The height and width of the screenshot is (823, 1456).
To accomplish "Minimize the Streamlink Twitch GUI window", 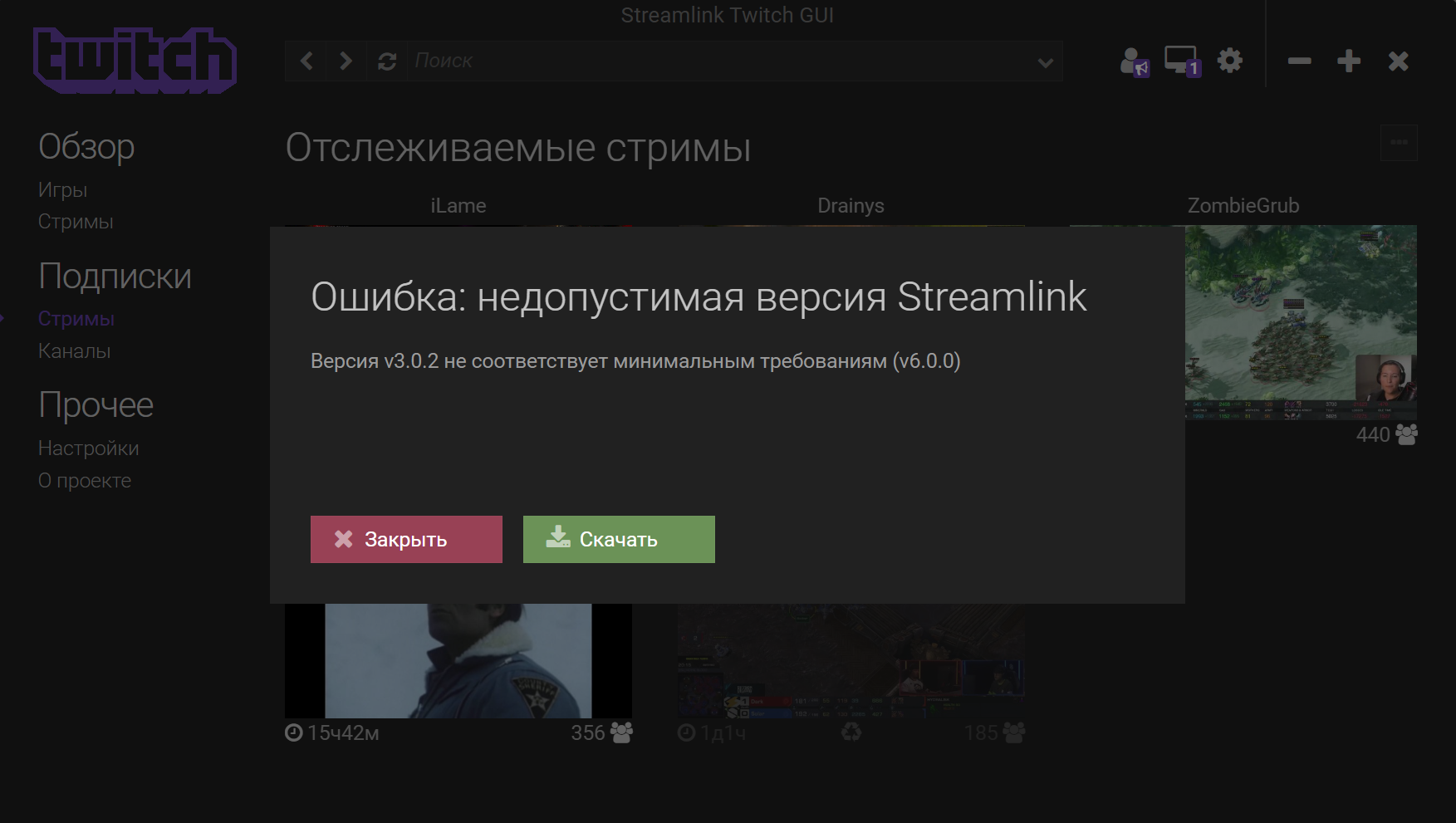I will tap(1300, 61).
